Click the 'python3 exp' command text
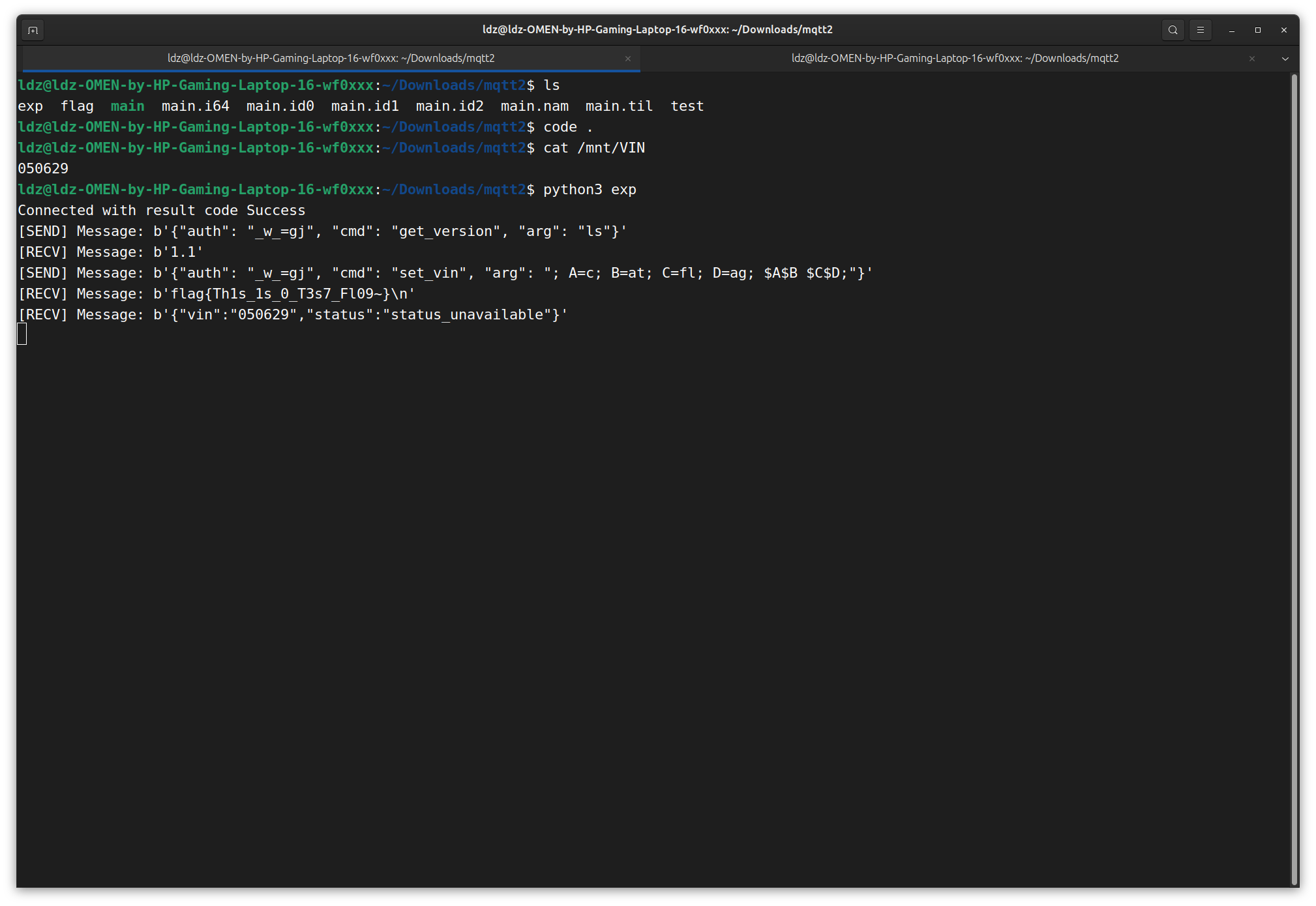Image resolution: width=1316 pixels, height=906 pixels. [x=590, y=190]
